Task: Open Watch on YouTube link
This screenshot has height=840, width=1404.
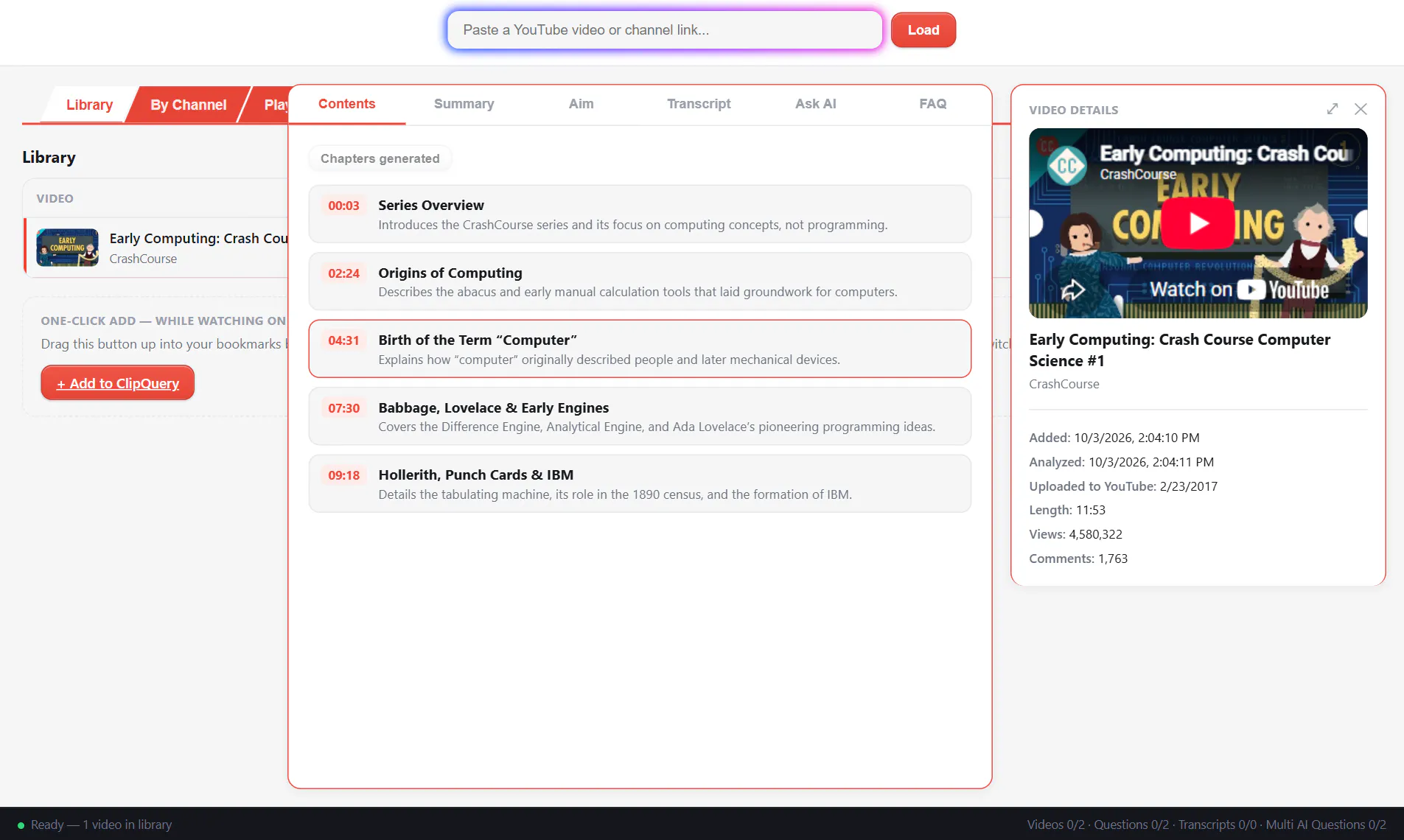Action: (x=1239, y=290)
